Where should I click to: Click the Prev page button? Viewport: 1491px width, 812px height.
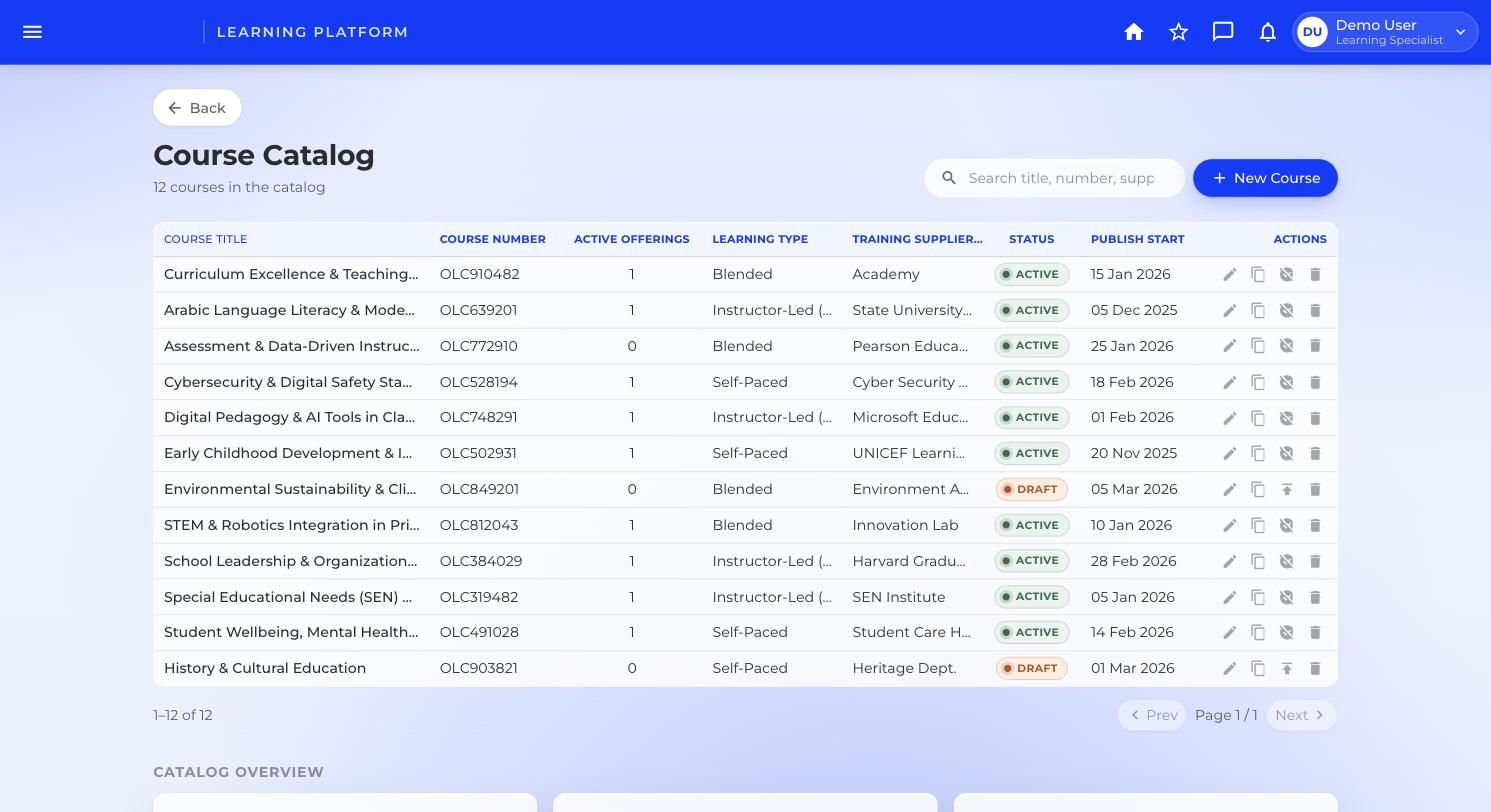1152,715
